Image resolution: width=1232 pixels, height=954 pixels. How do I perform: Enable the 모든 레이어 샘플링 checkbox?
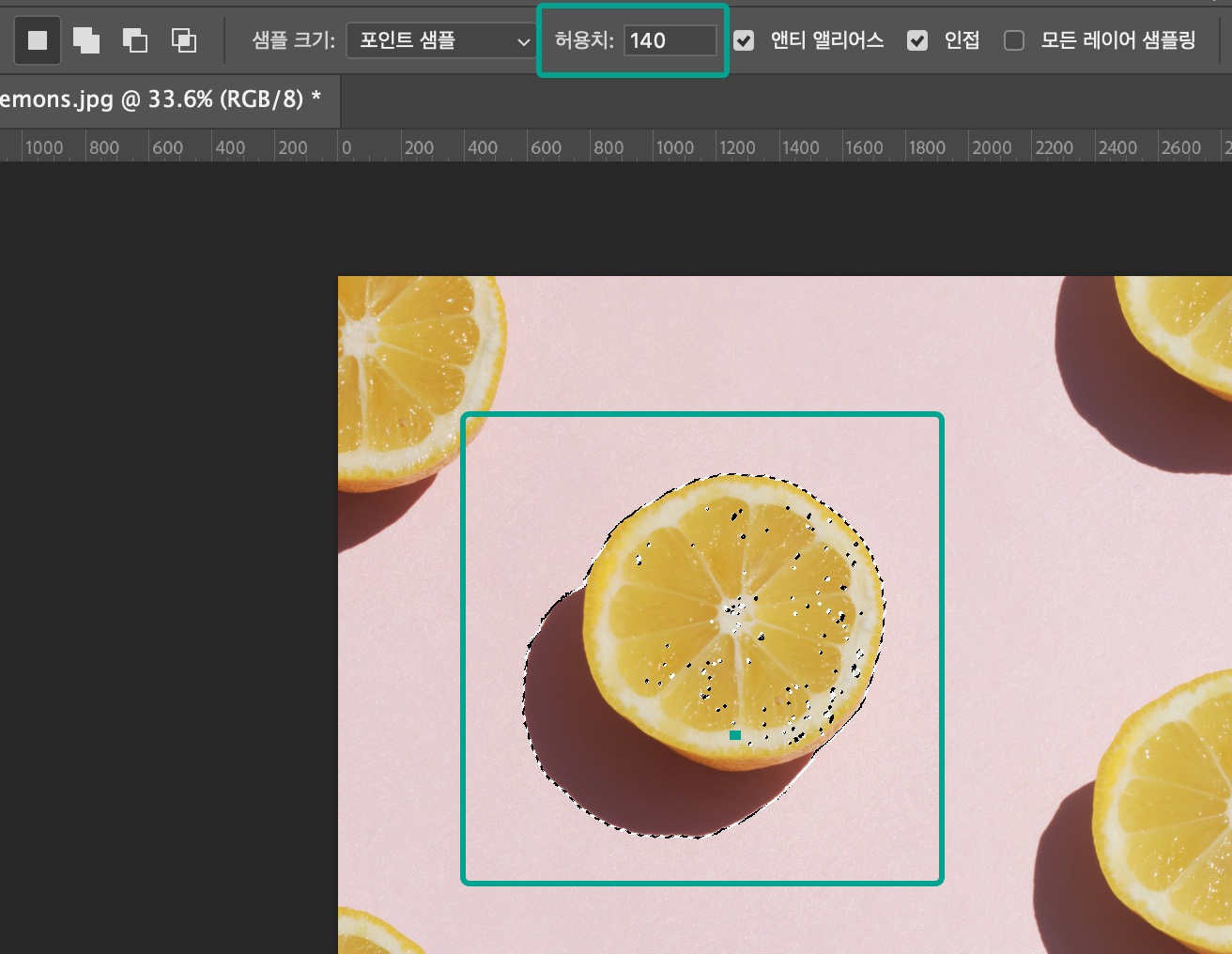[1014, 40]
